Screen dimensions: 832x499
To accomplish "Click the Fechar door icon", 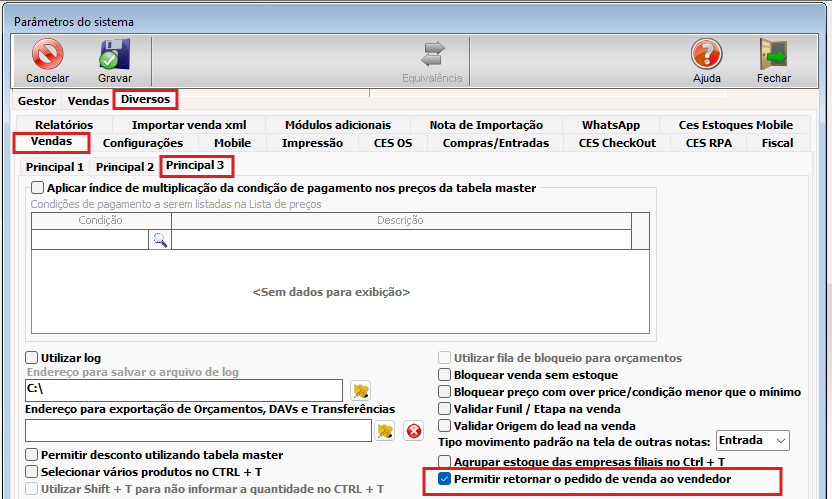I will pyautogui.click(x=773, y=55).
